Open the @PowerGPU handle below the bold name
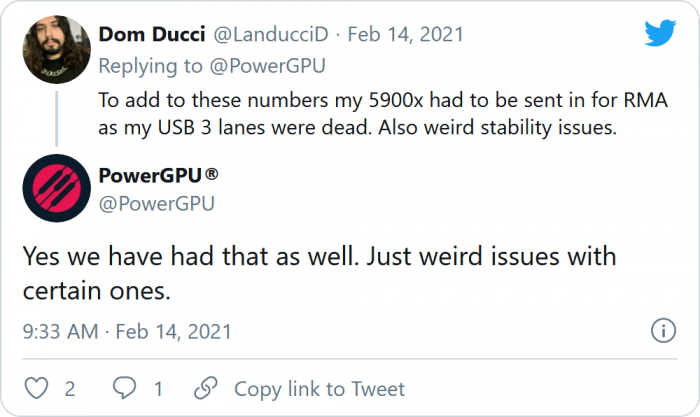 tap(156, 204)
